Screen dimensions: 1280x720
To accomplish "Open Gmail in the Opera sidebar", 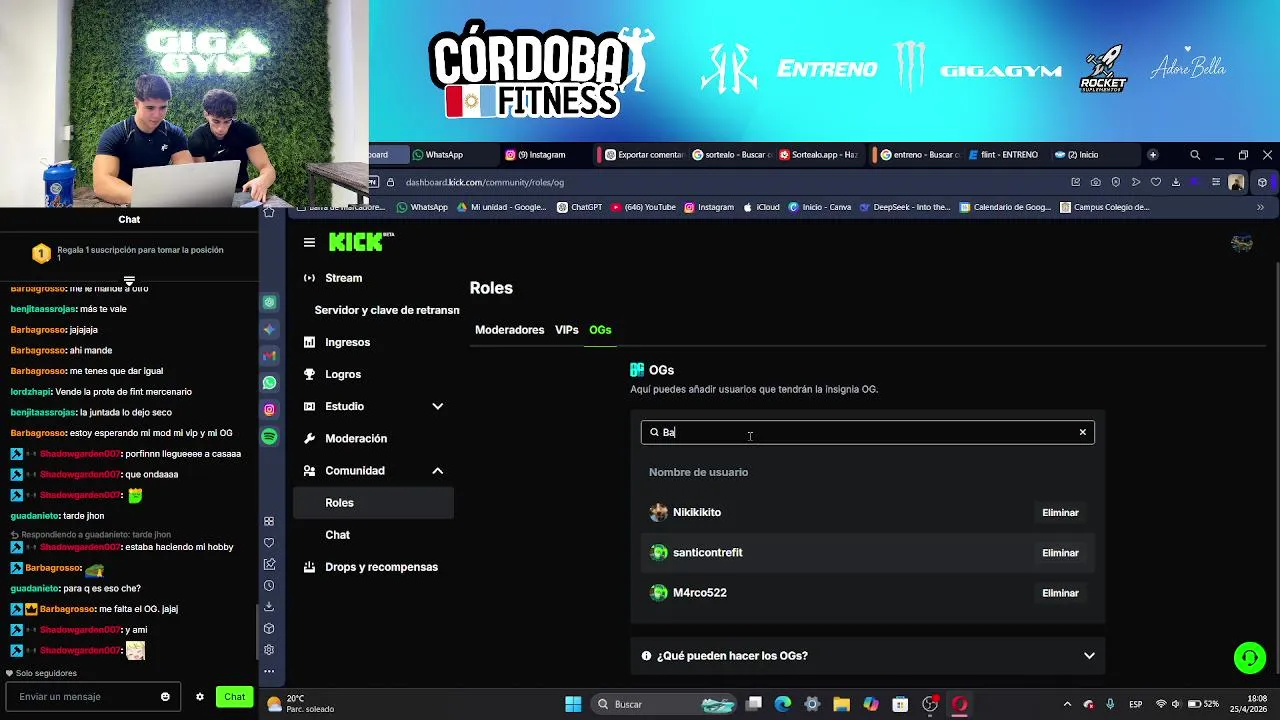I will 269,356.
